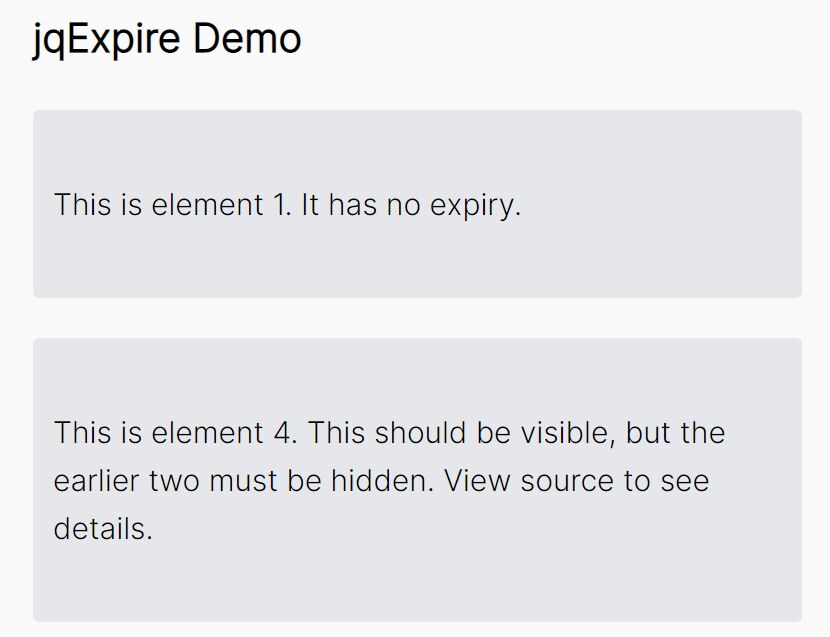
Task: Click the sentence "It has no expiry."
Action: point(411,205)
